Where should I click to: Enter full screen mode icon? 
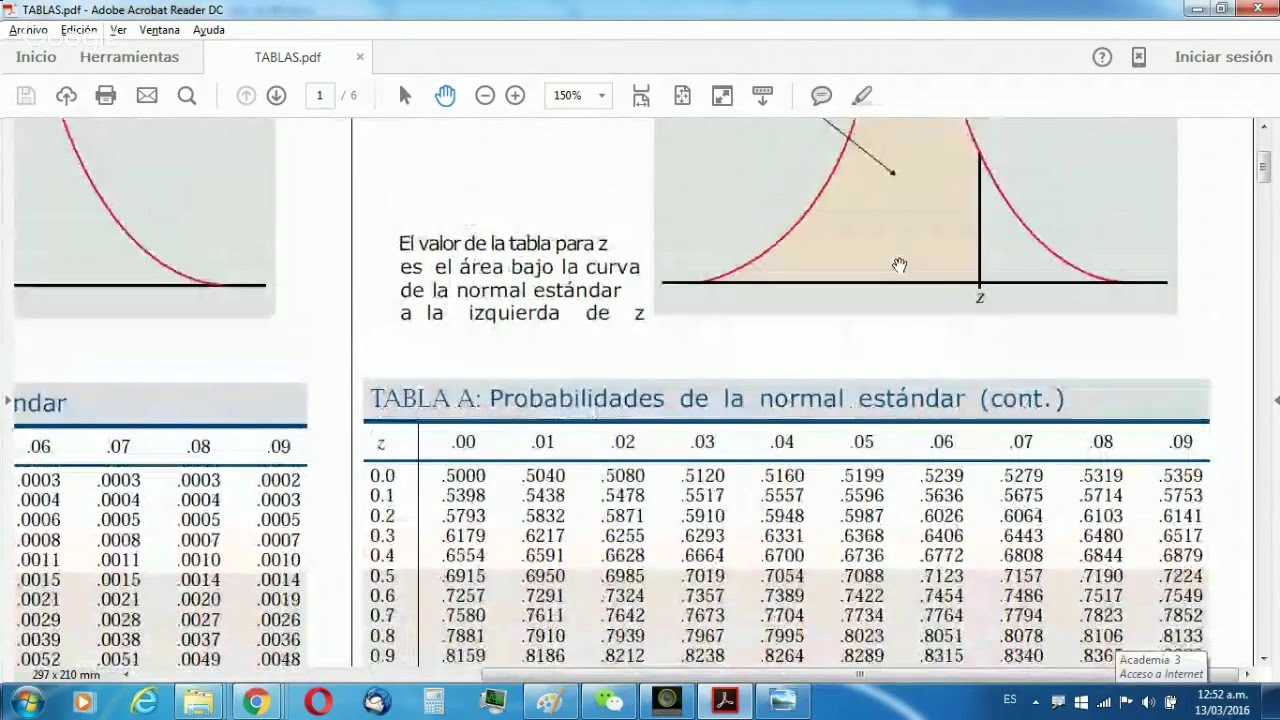(x=722, y=96)
